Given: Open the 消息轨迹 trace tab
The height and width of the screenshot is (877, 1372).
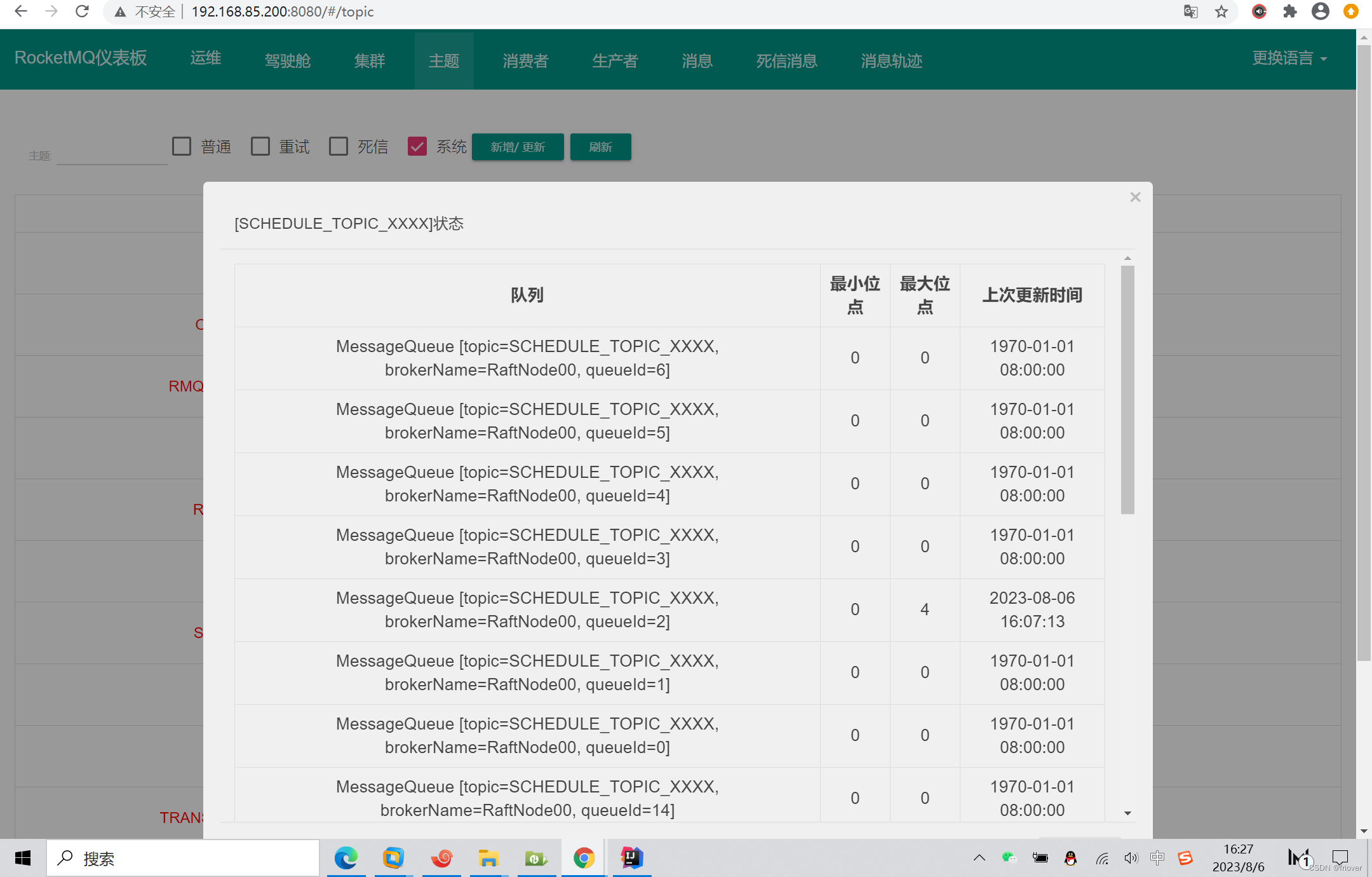Looking at the screenshot, I should click(x=892, y=61).
